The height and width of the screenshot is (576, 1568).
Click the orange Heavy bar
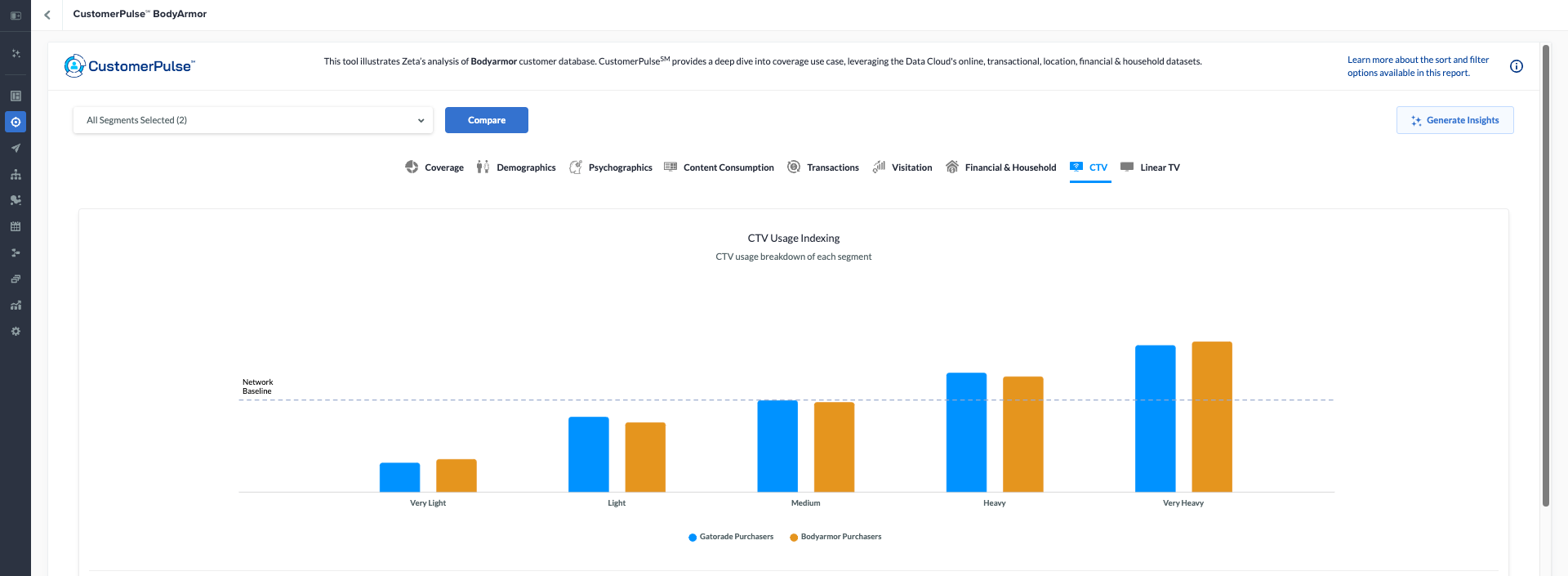[x=1023, y=434]
